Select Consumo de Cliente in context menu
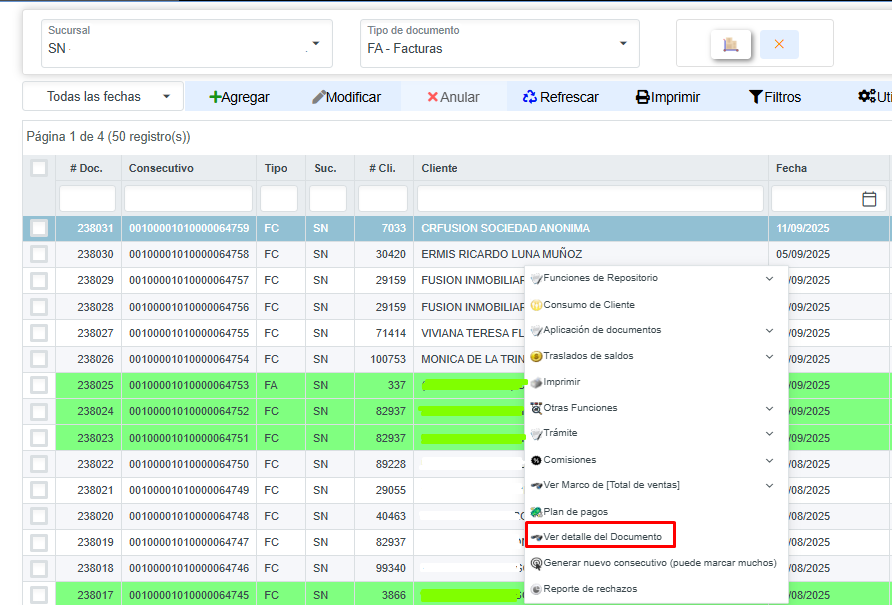This screenshot has width=892, height=605. coord(588,304)
